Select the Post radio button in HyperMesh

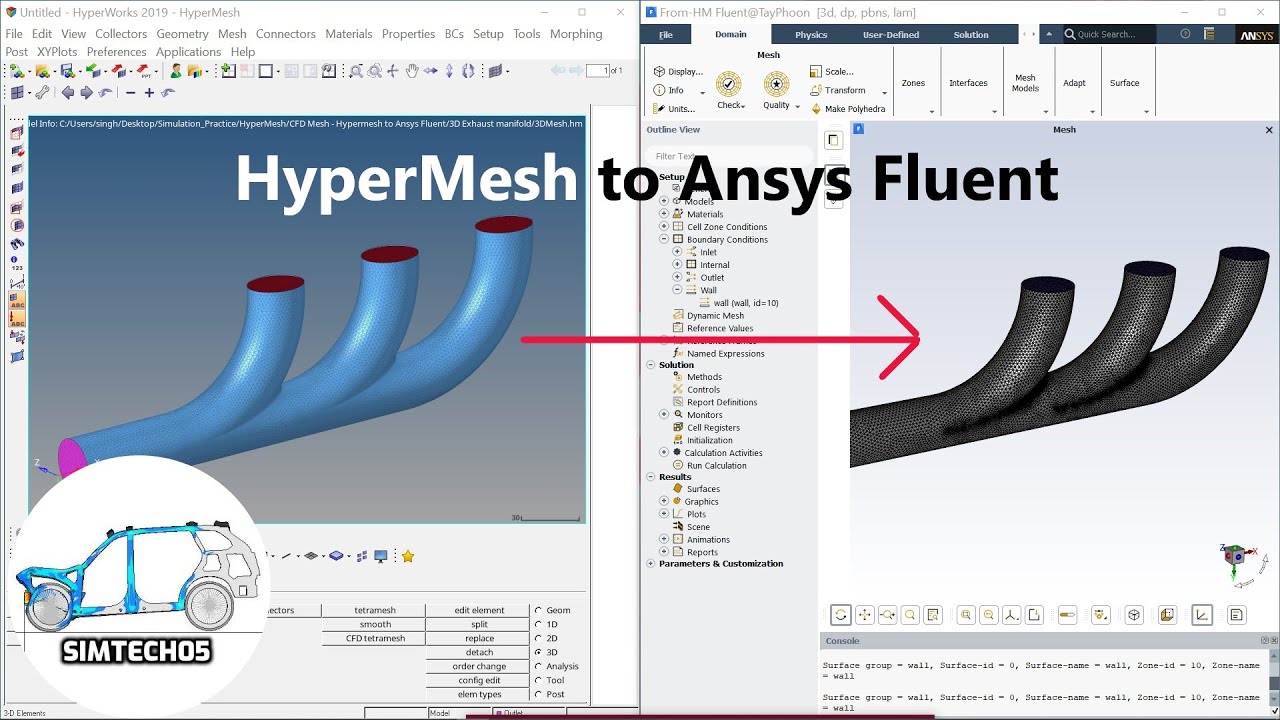tap(538, 694)
